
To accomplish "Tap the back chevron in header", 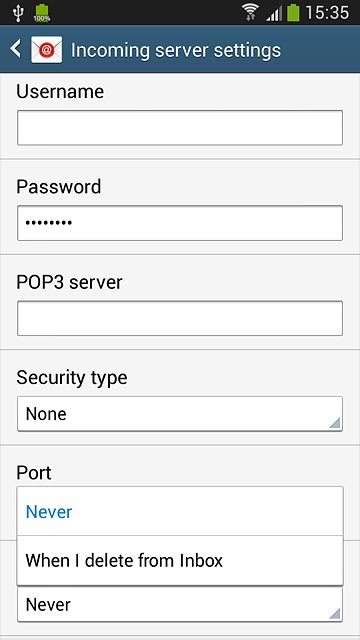I will 16,49.
